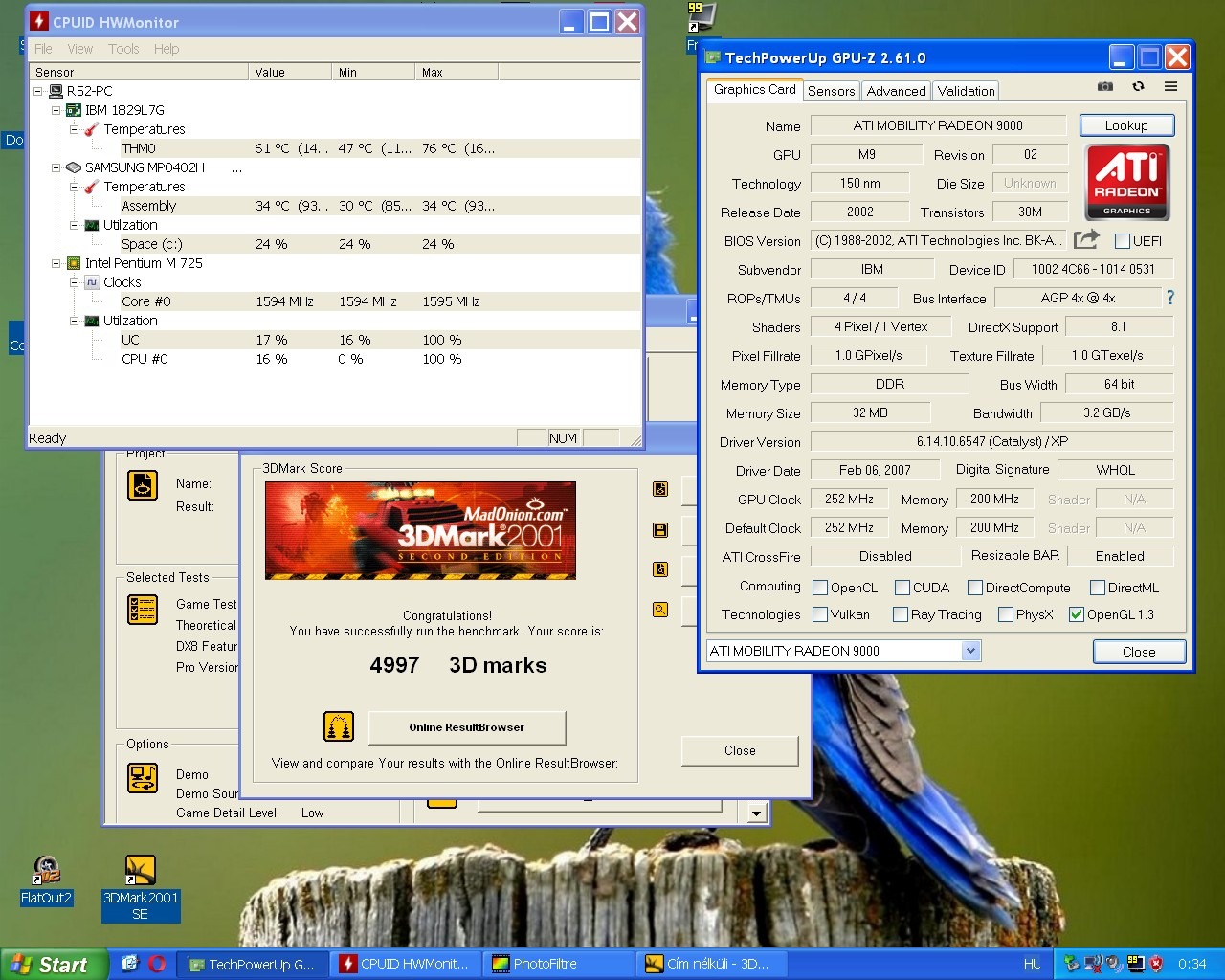Toggle the DirectCompute checkbox
Screen dimensions: 1225x980
point(975,588)
